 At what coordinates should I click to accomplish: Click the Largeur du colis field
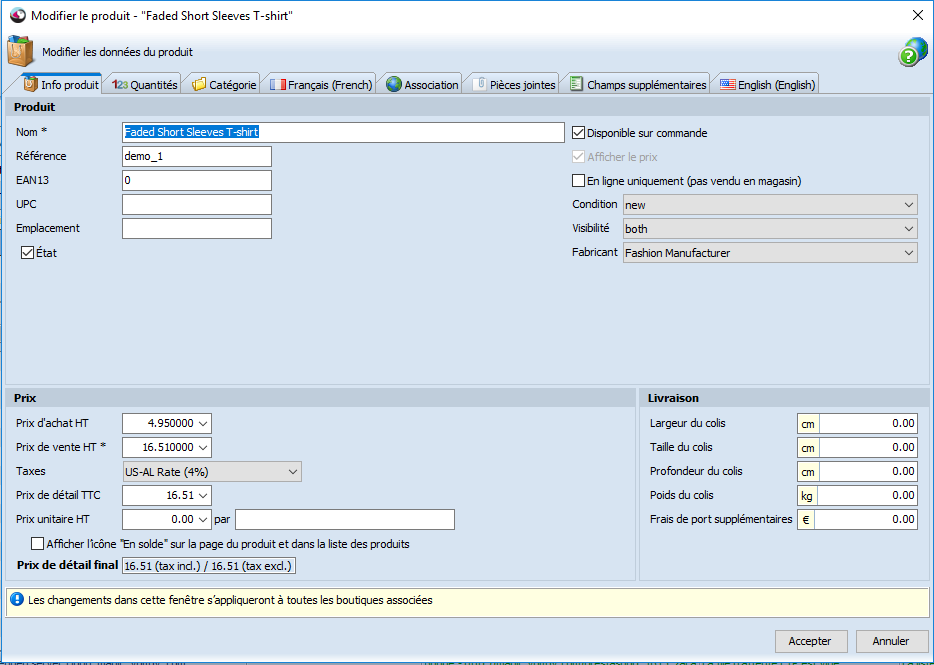[868, 424]
